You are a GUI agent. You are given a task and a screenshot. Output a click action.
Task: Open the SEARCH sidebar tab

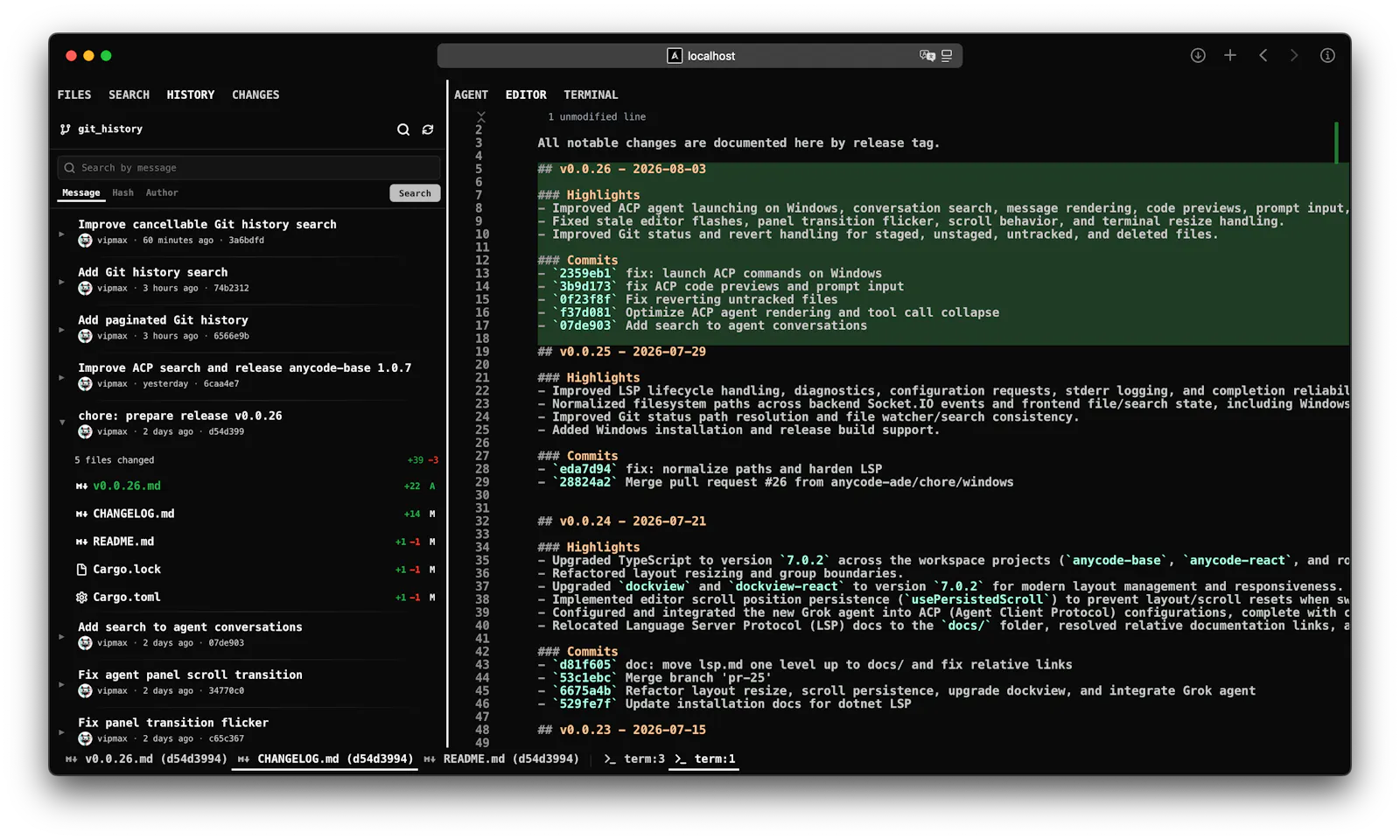(x=129, y=94)
